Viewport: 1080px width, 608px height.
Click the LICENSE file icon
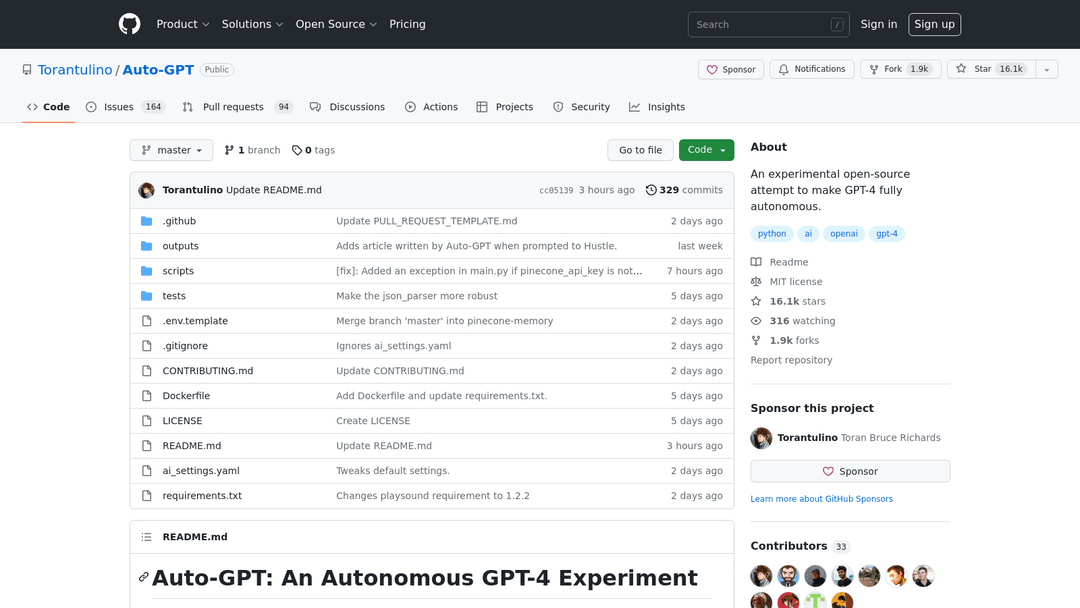[147, 421]
